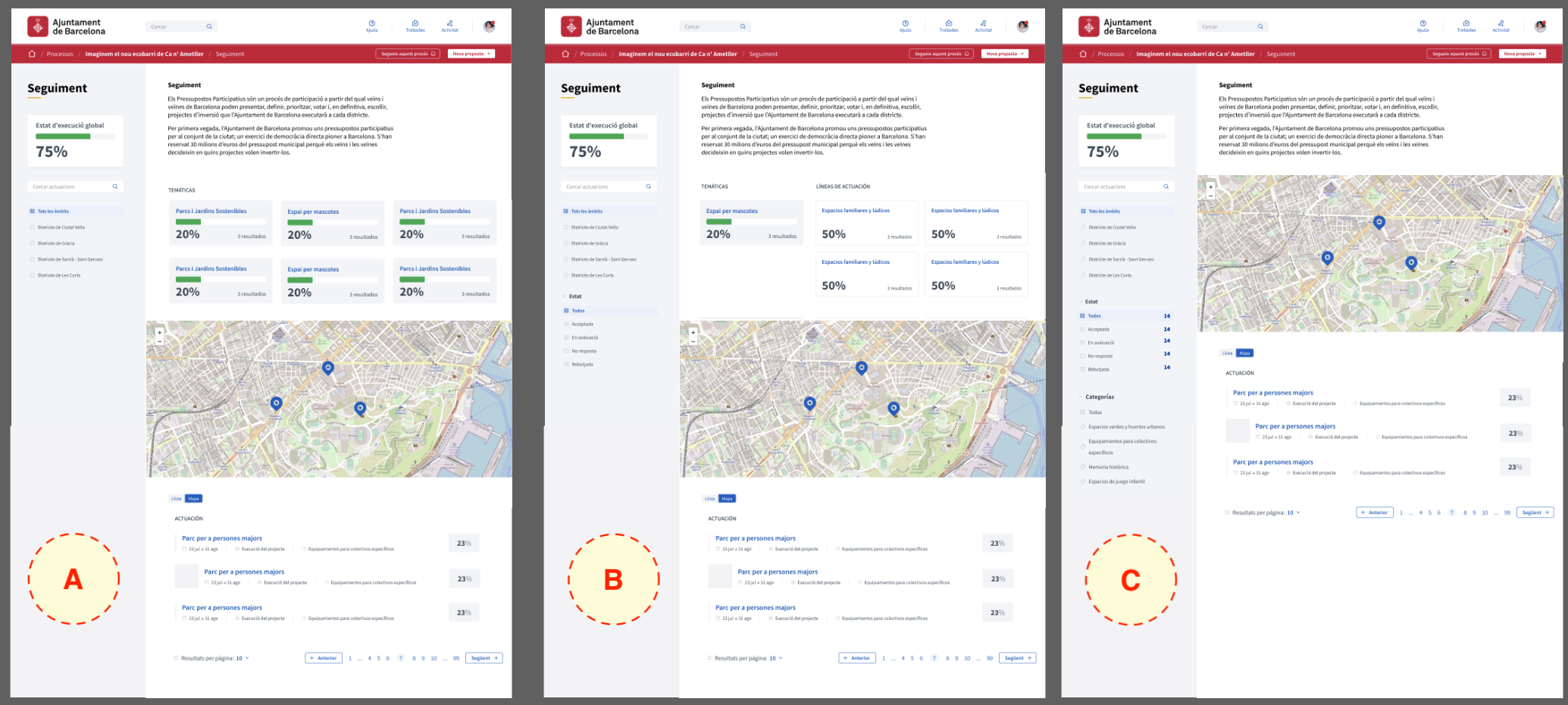This screenshot has height=705, width=1568.
Task: Click the Següent pagination button in mockup C
Action: [1535, 512]
